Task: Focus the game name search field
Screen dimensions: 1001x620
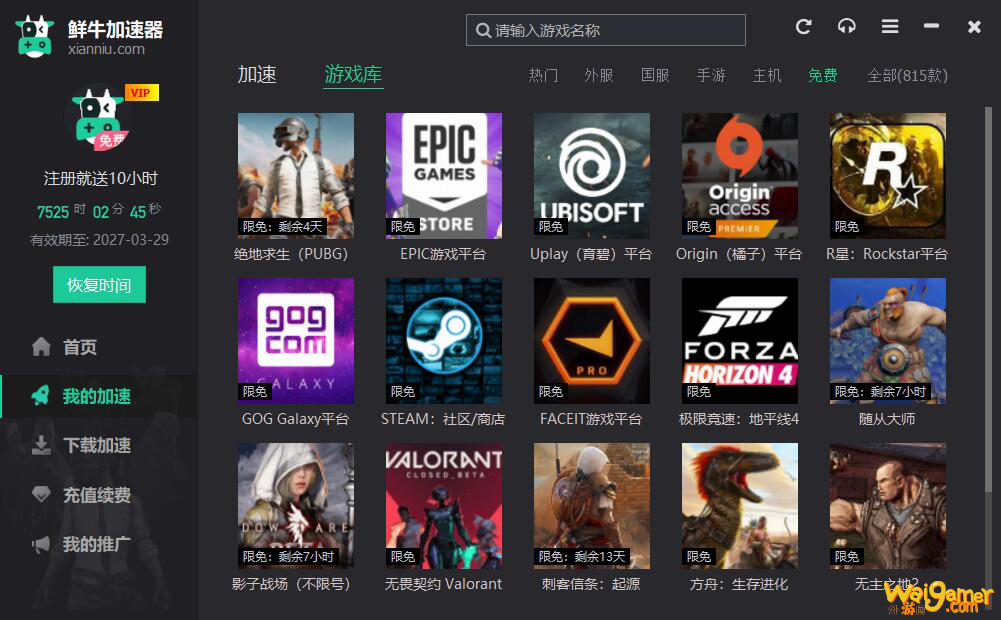Action: tap(606, 30)
